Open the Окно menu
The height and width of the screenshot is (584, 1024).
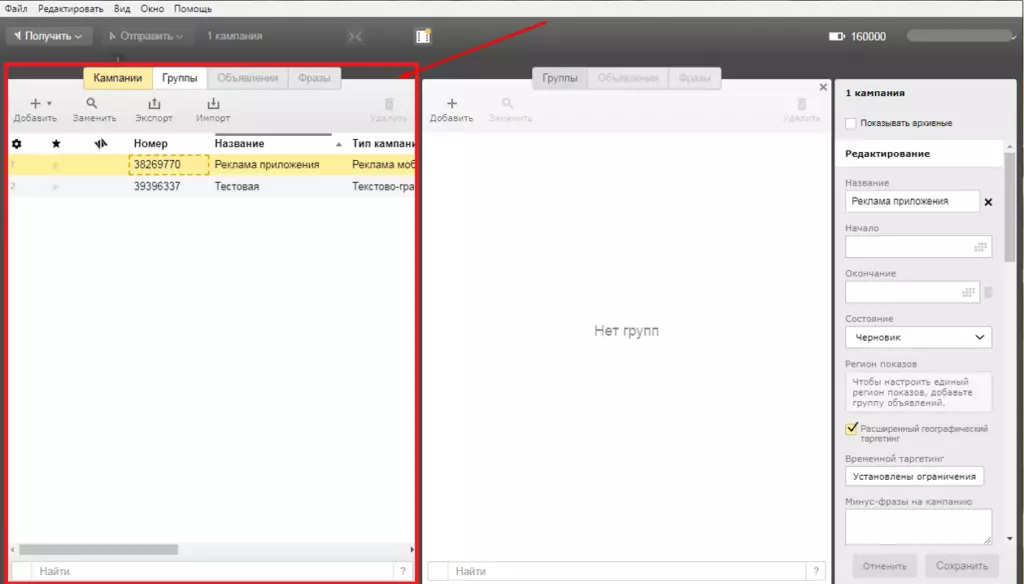pos(152,8)
